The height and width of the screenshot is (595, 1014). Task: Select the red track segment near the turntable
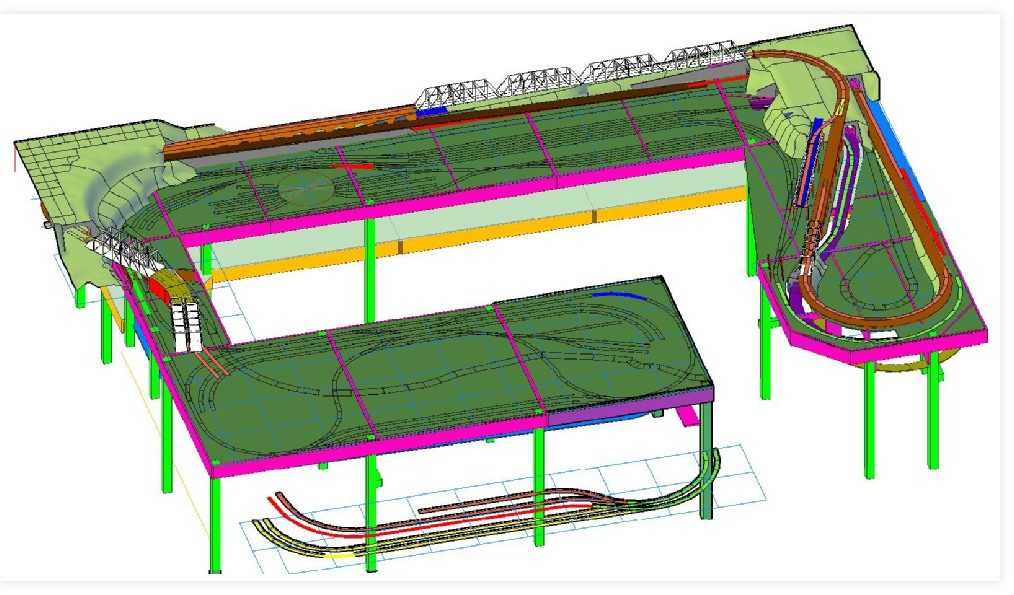point(358,166)
